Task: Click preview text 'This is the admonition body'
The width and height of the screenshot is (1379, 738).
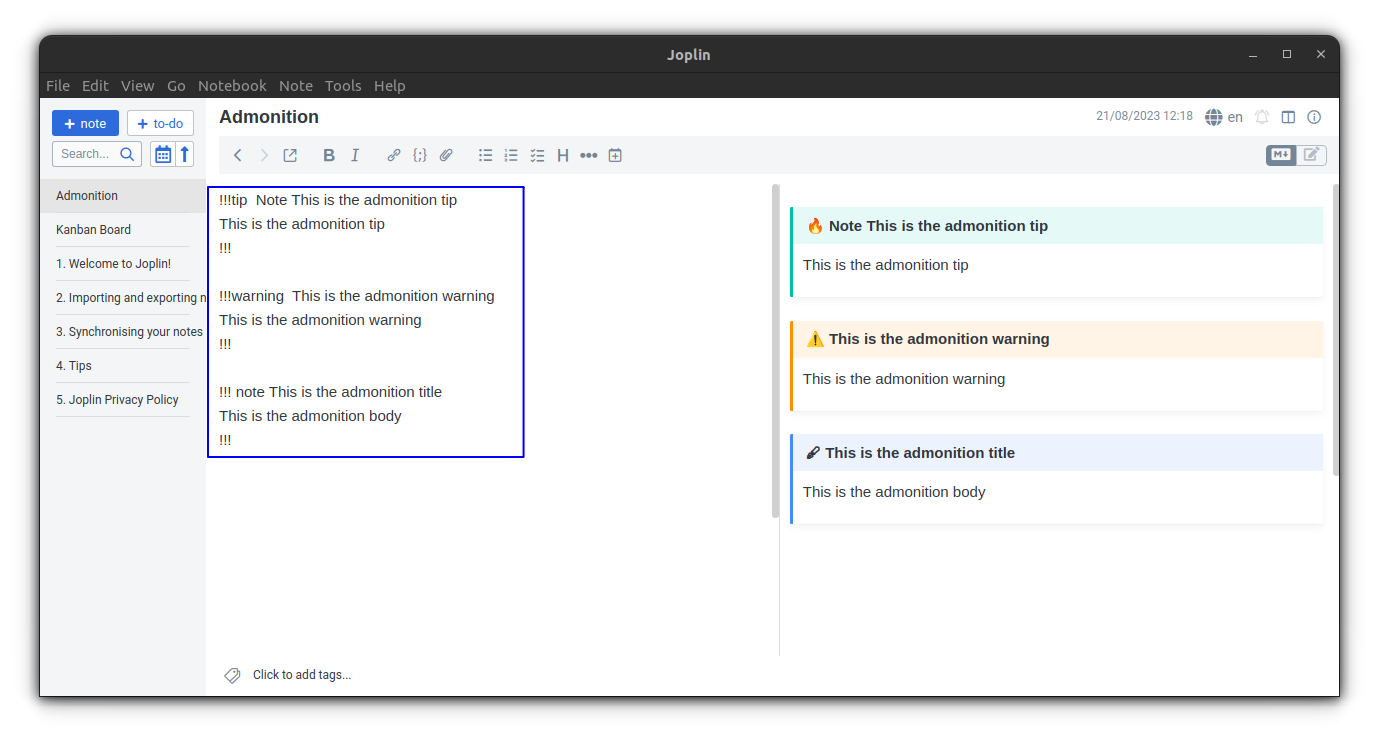Action: [894, 492]
